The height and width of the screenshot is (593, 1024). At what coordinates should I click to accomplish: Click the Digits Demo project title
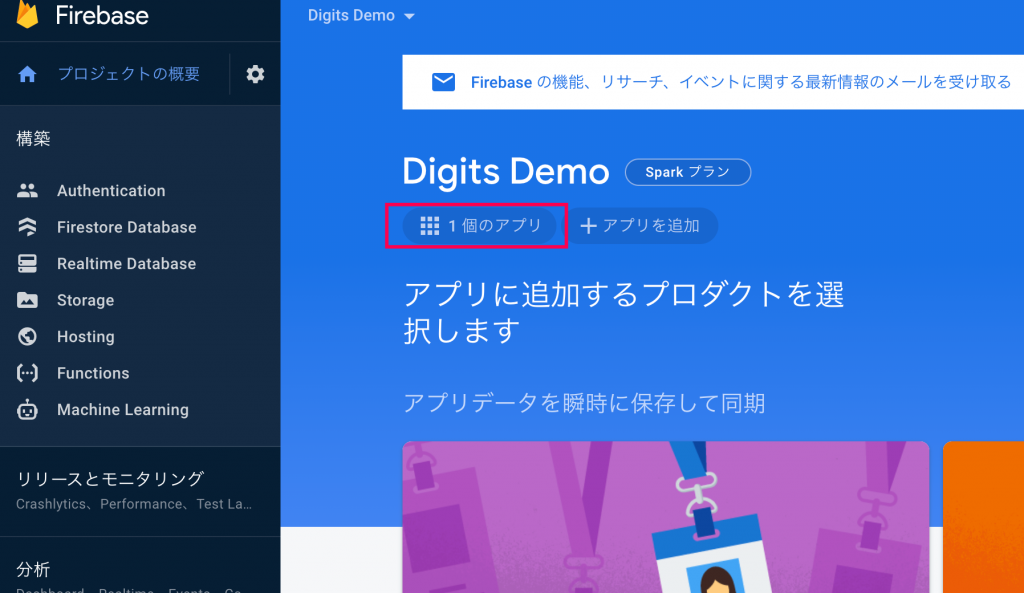tap(505, 172)
